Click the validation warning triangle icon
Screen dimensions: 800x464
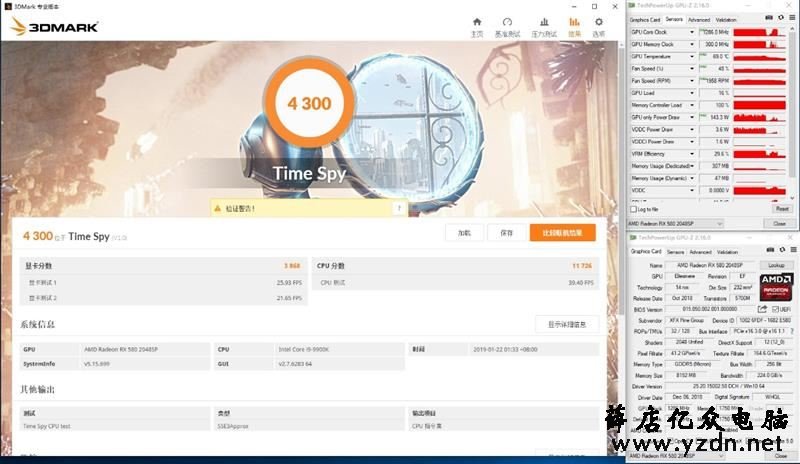tap(218, 208)
